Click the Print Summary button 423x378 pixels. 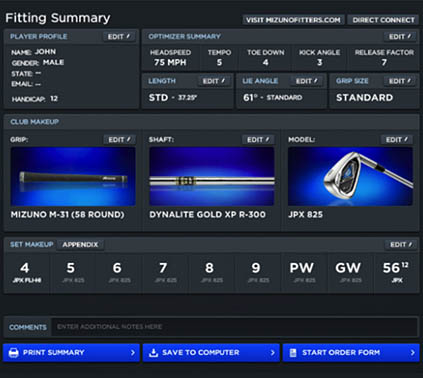71,353
